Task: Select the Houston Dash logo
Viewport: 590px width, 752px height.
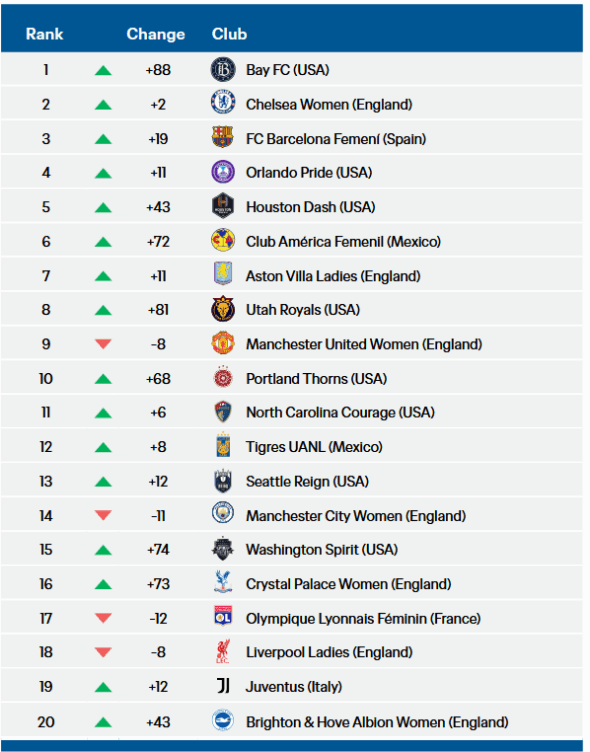Action: coord(223,206)
